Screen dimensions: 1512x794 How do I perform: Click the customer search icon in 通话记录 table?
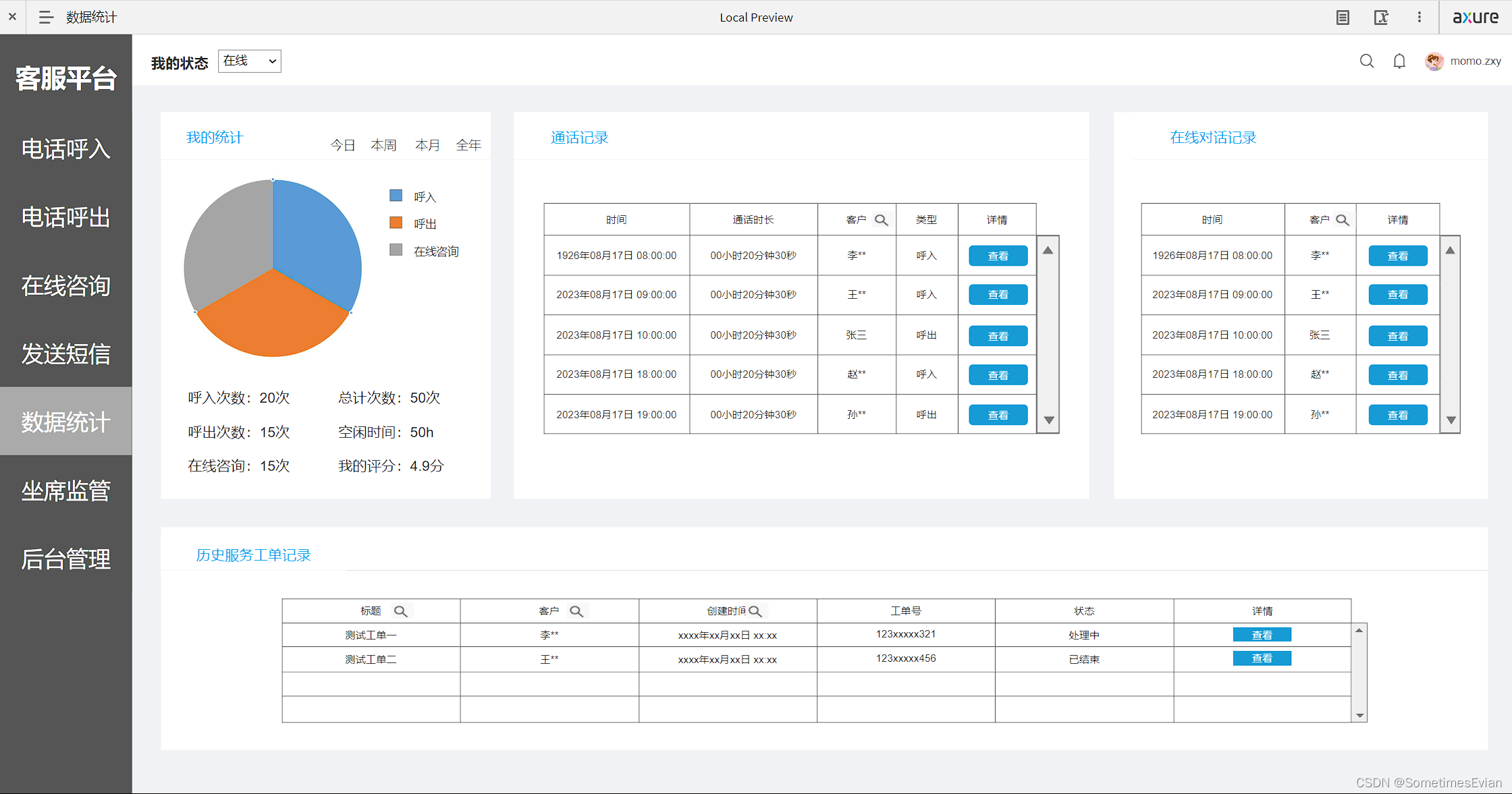(881, 220)
